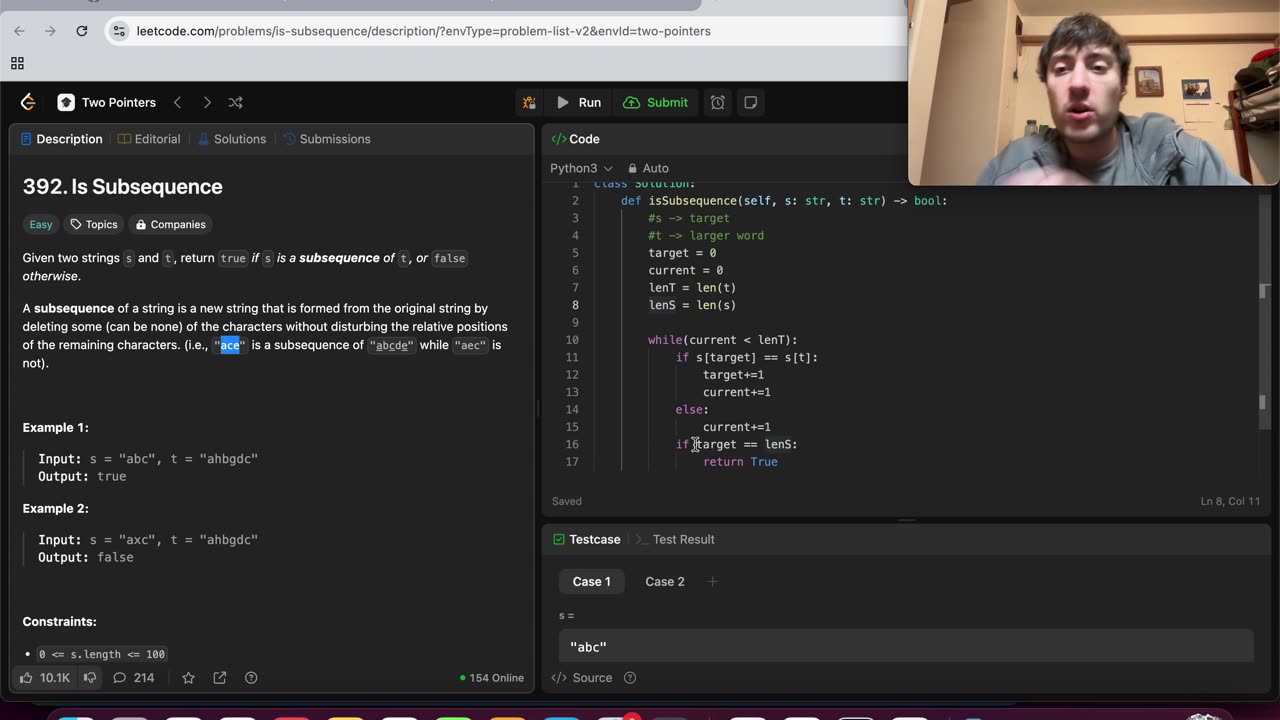Select the Code panel tab
This screenshot has width=1280, height=720.
(575, 139)
